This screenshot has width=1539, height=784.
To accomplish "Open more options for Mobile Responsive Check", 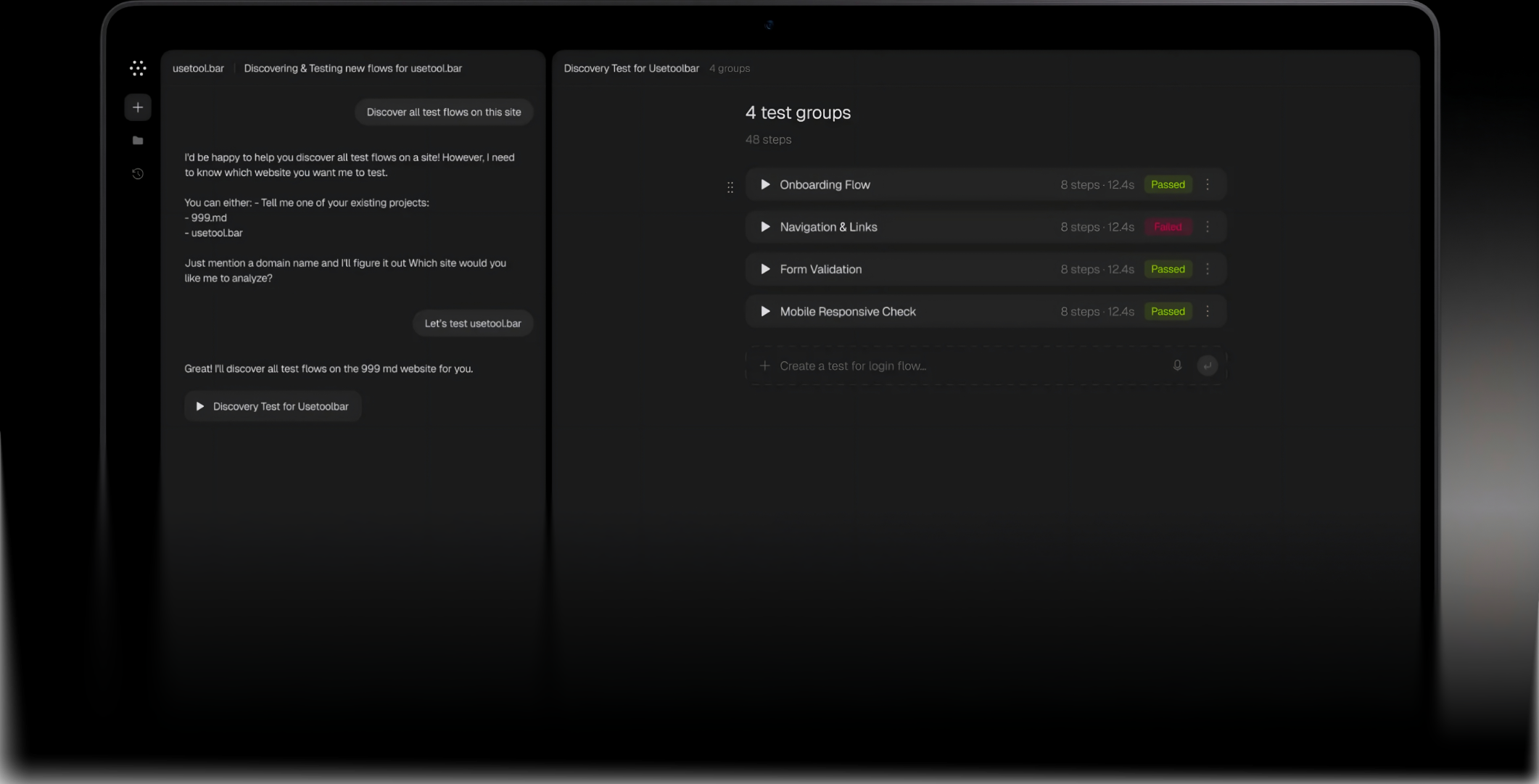I will coord(1208,311).
